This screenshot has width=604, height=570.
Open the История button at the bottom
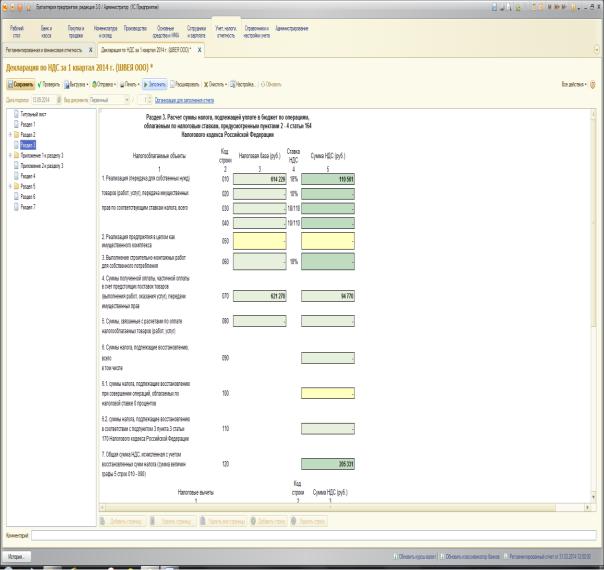16,557
